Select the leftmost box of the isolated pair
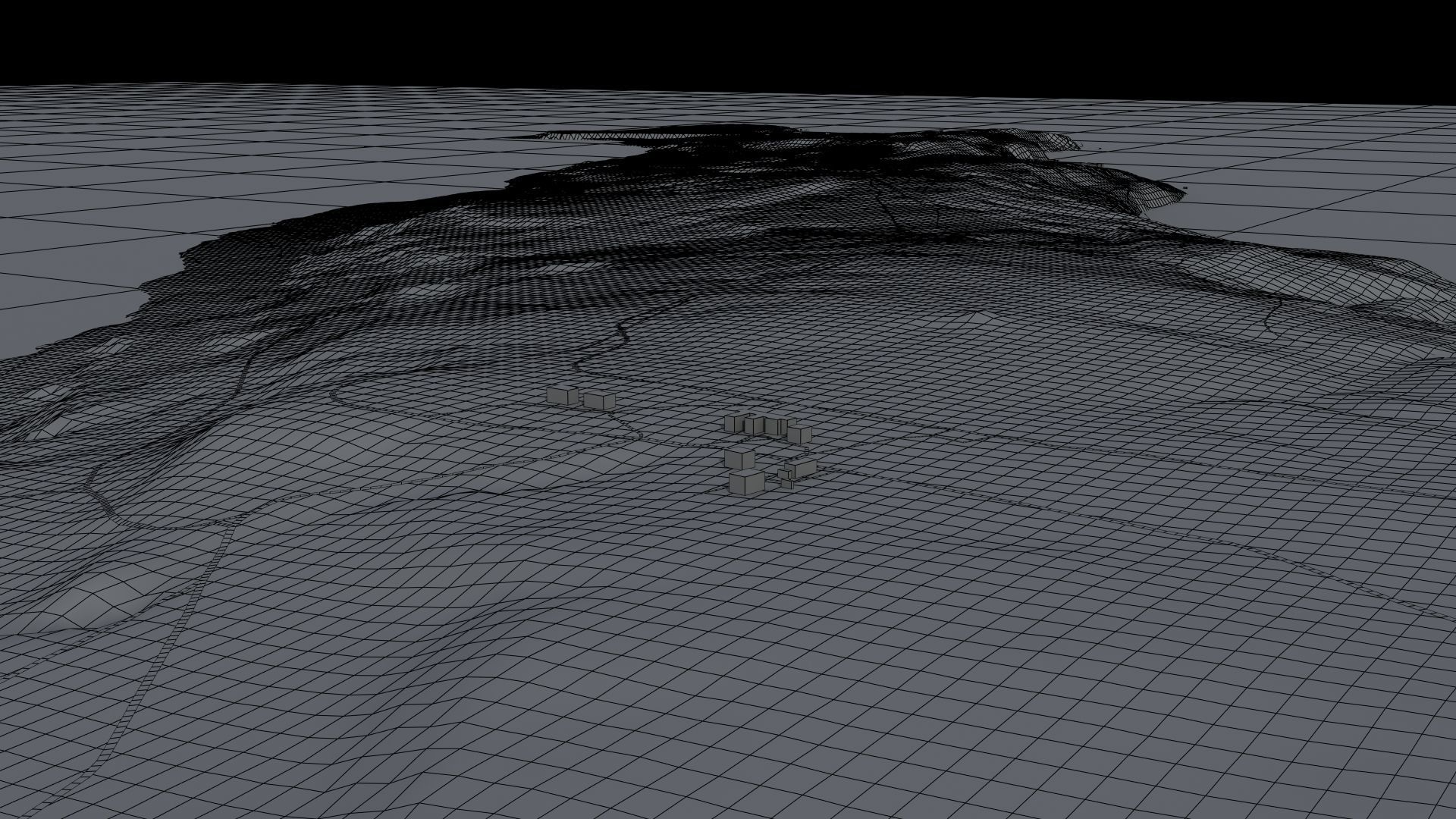 [x=562, y=396]
